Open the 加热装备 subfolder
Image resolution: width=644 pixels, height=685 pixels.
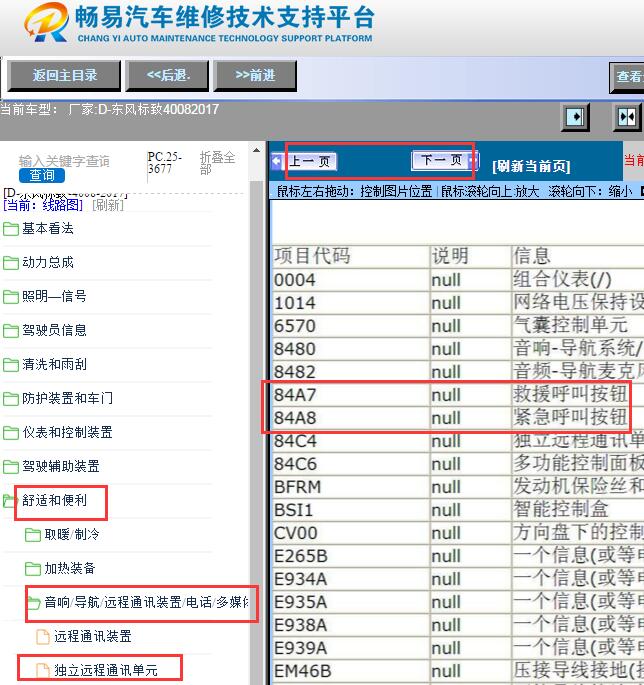[60, 568]
